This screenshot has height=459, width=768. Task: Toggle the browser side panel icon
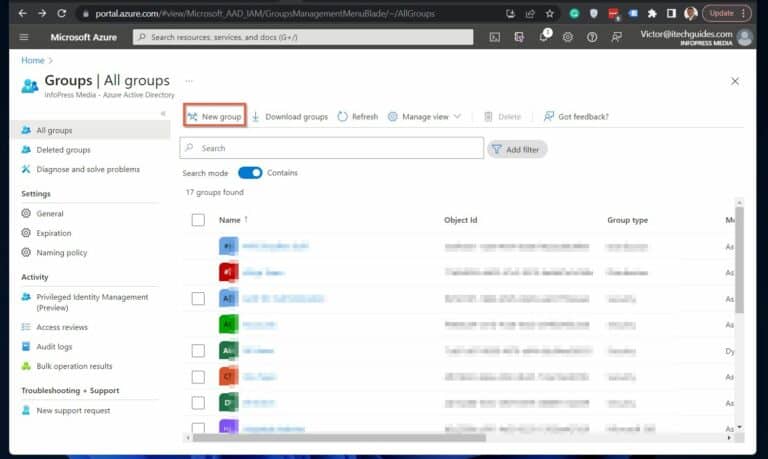coord(671,14)
